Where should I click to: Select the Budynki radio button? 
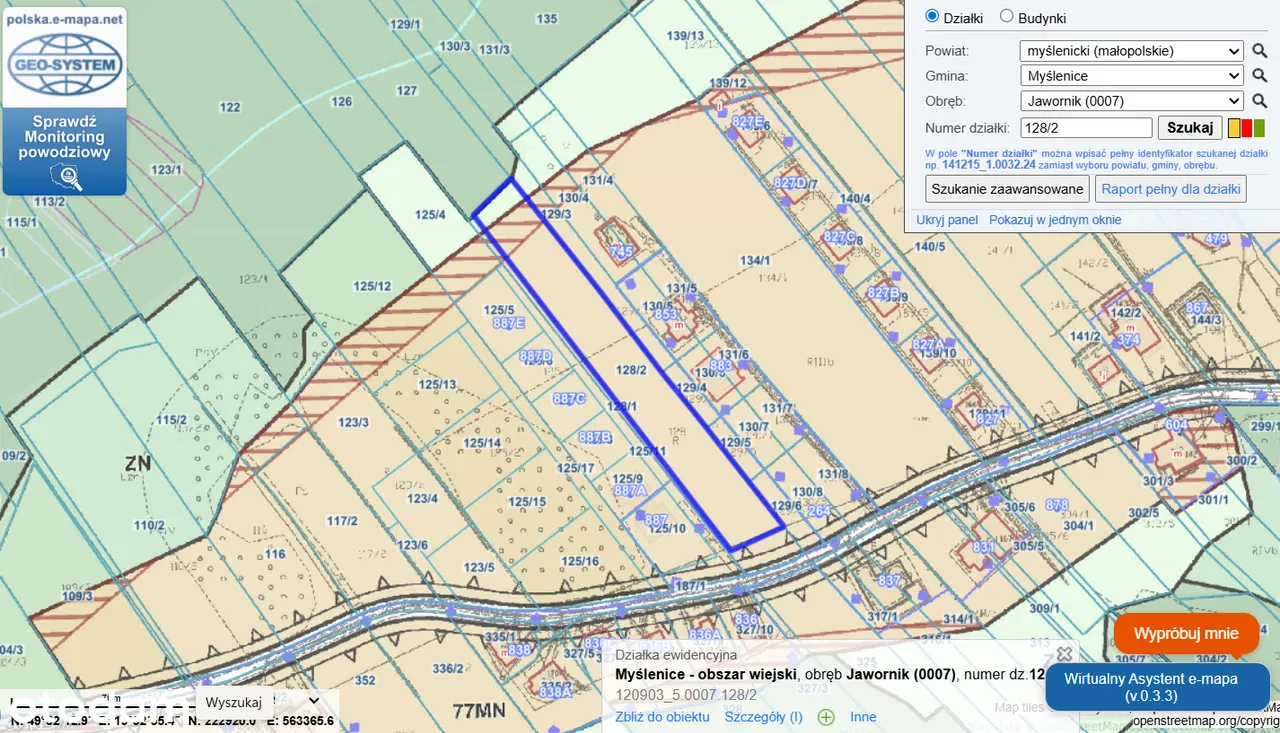point(1007,17)
